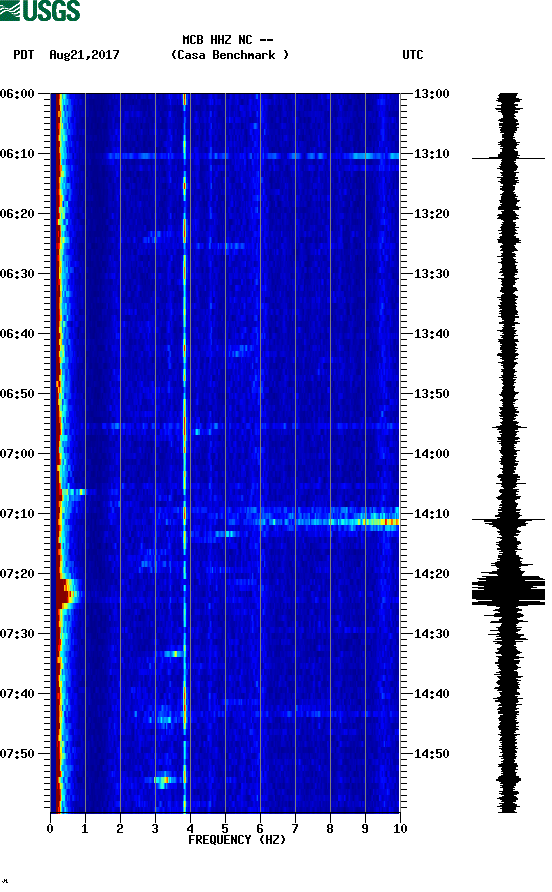Click the 3 Hz frequency tick label
The height and width of the screenshot is (892, 552).
[x=155, y=829]
